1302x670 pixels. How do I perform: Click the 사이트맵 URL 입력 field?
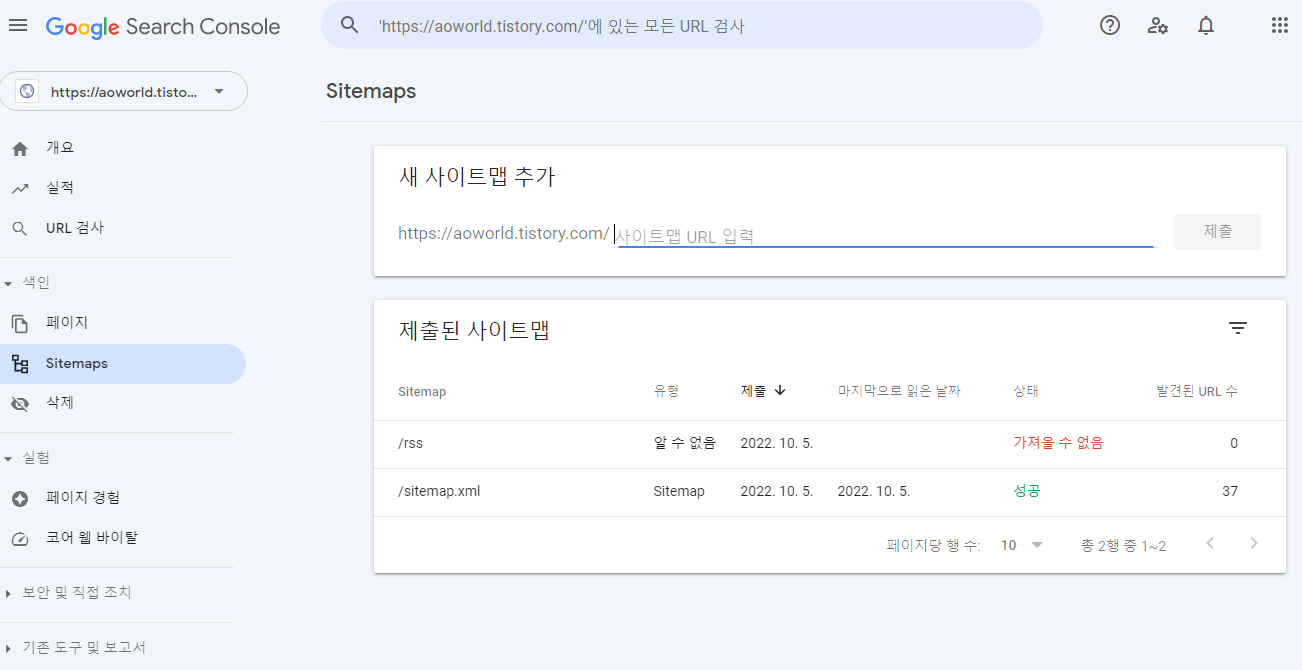pyautogui.click(x=885, y=235)
